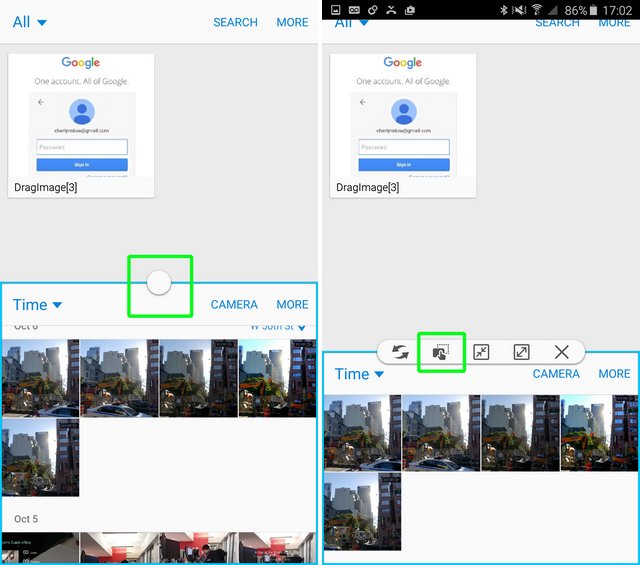Tap SEARCH in the left top panel
640x565 pixels.
(x=235, y=22)
